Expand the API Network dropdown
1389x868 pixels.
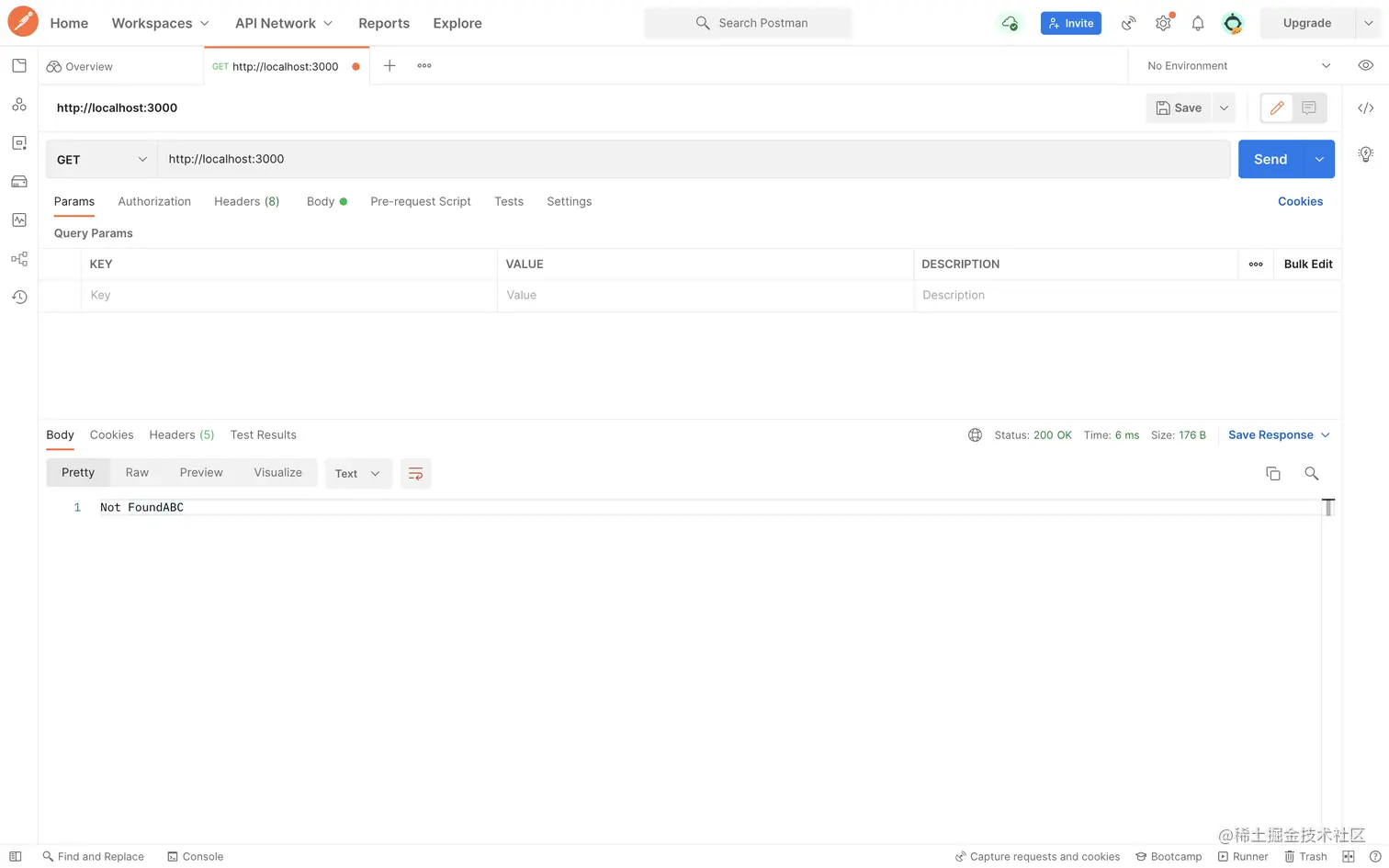point(284,23)
